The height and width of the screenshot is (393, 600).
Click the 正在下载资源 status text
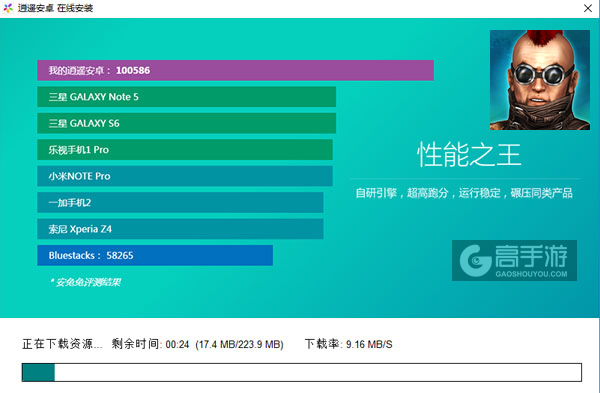point(62,344)
